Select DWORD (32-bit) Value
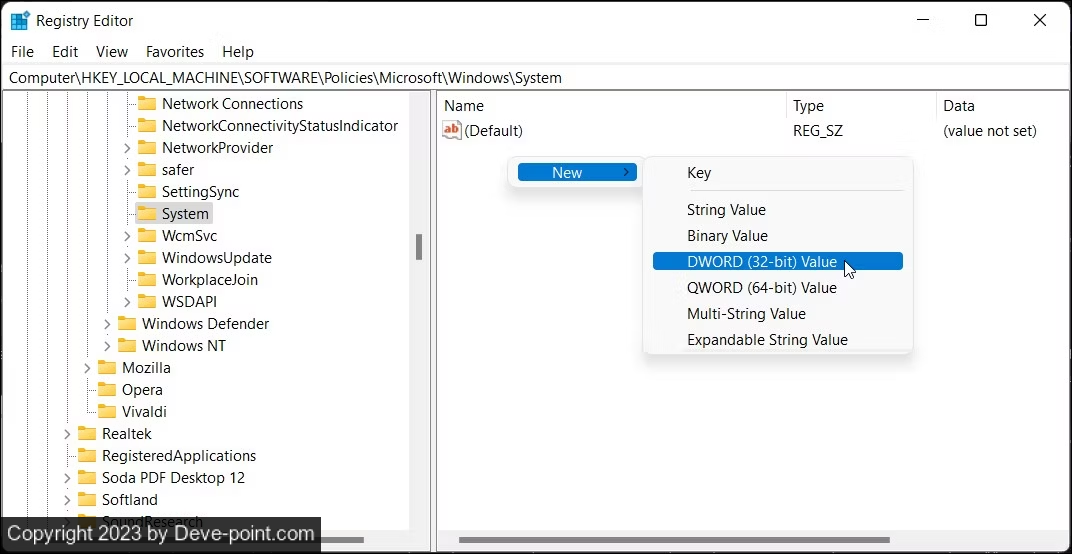 pos(777,261)
